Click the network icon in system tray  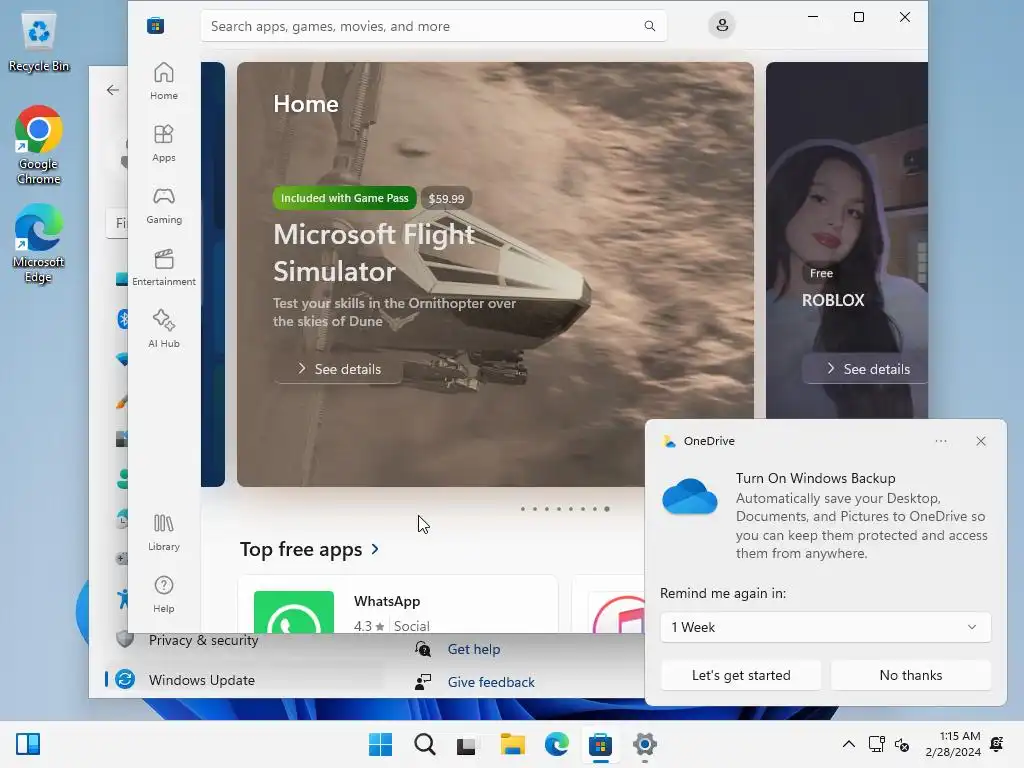coord(876,744)
